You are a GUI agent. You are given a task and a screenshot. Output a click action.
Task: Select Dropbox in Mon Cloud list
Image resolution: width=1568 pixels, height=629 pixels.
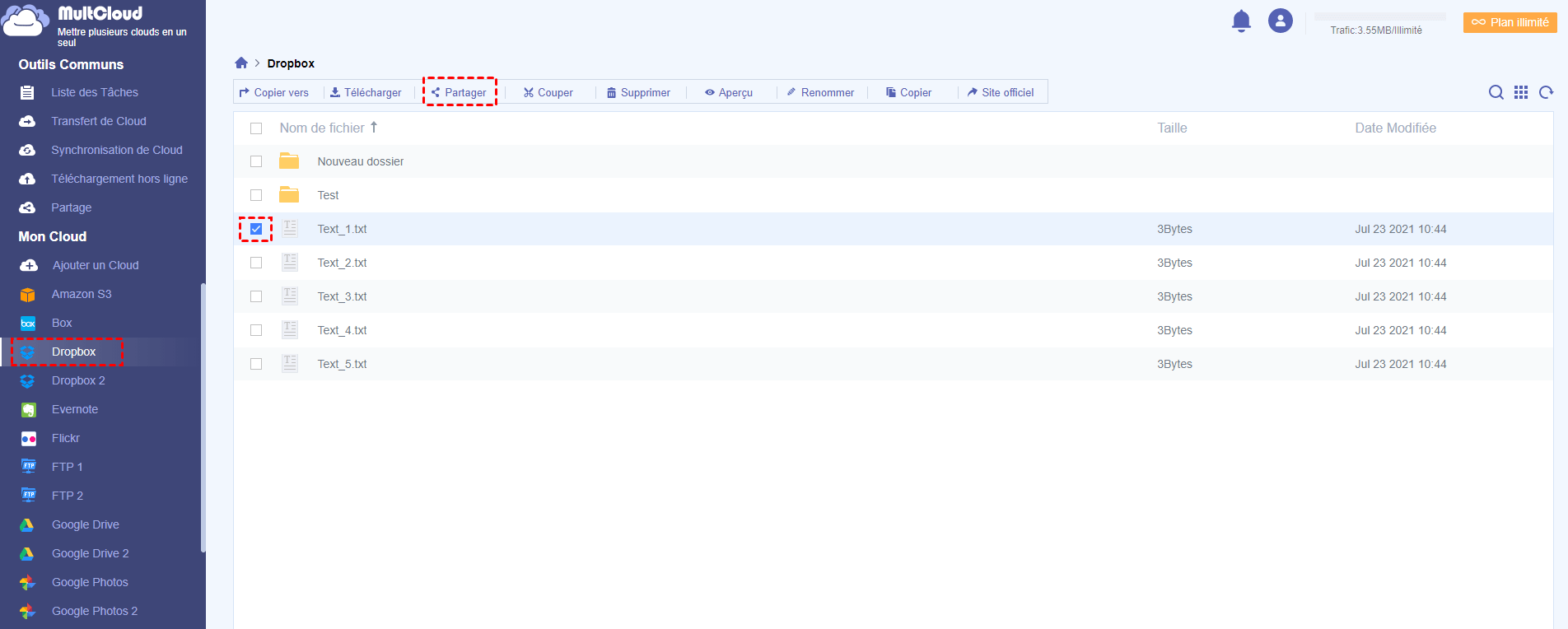tap(74, 352)
